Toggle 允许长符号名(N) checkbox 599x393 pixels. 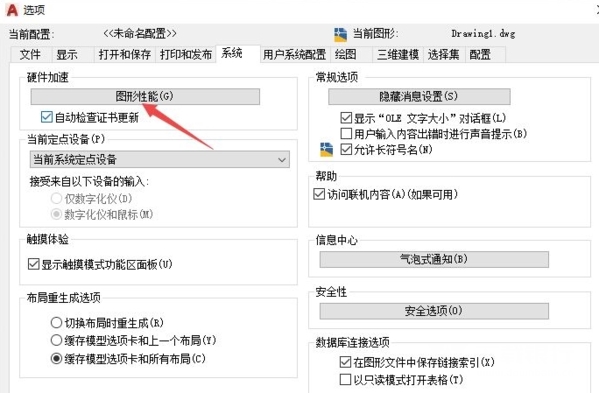pyautogui.click(x=346, y=149)
